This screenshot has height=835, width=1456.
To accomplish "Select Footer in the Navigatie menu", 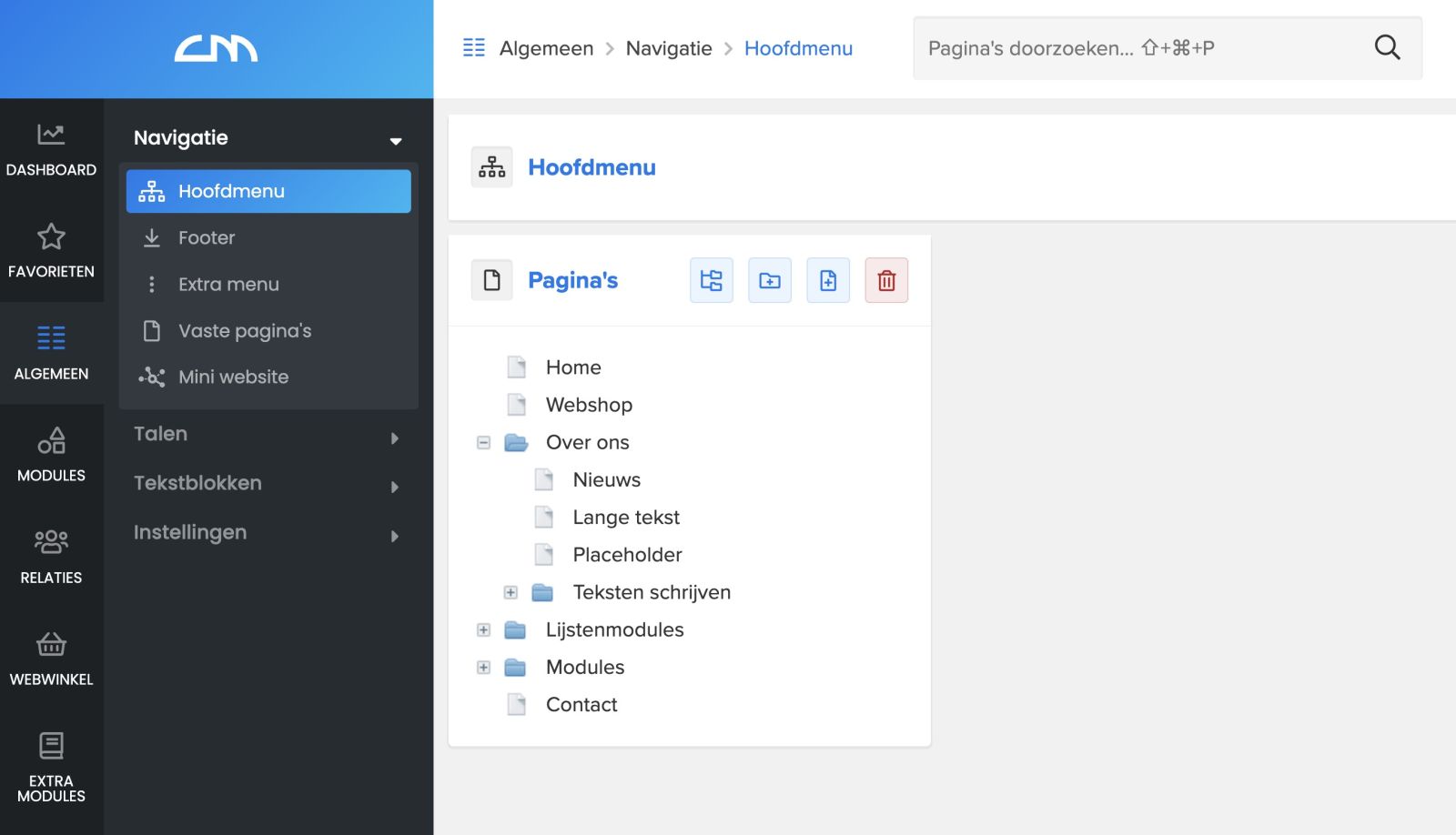I will 207,237.
